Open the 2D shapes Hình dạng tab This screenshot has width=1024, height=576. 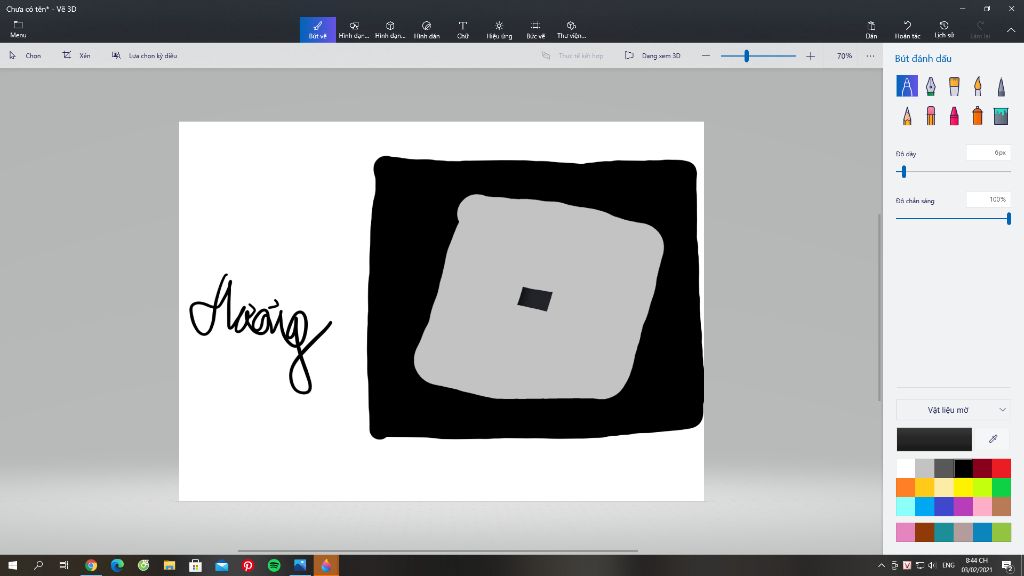[x=354, y=29]
